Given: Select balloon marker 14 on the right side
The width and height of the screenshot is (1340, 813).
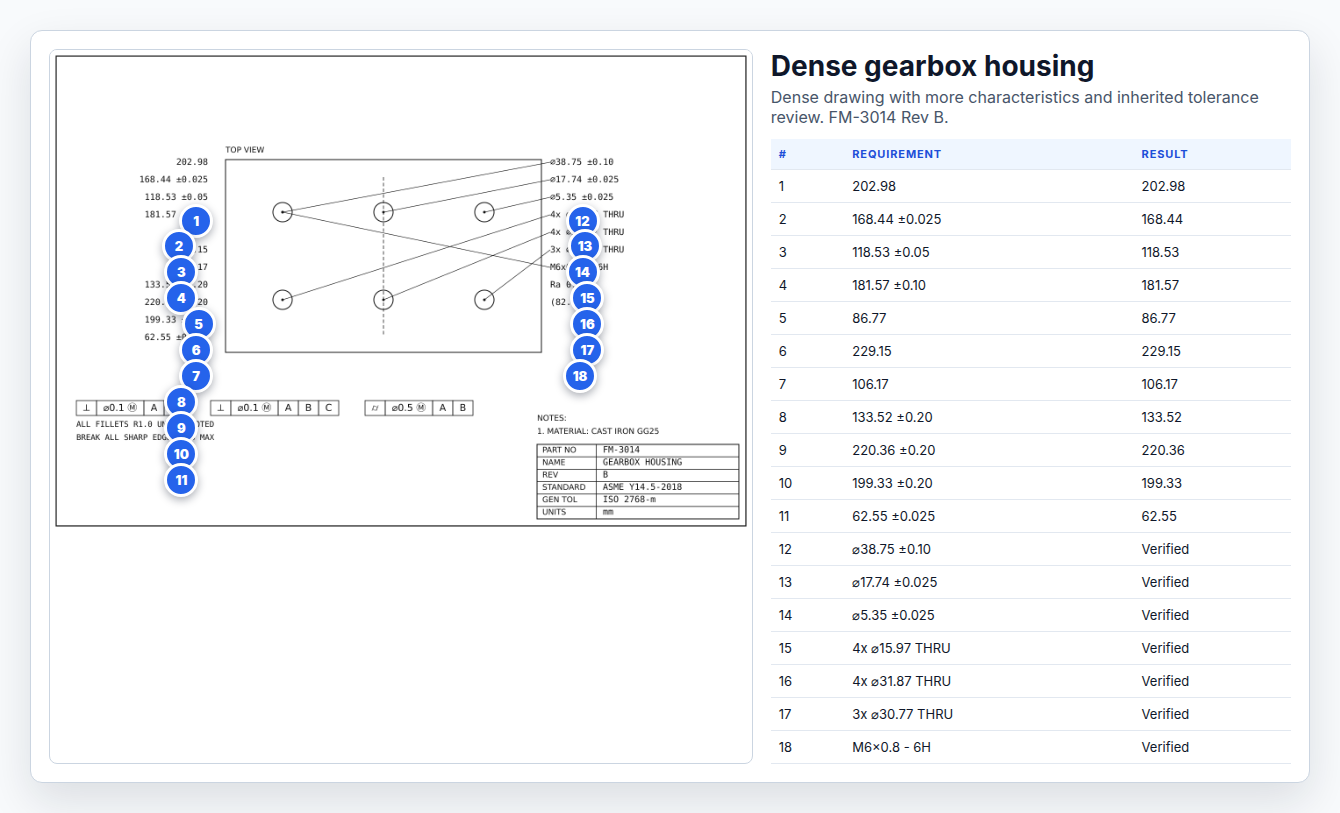Looking at the screenshot, I should pos(583,272).
